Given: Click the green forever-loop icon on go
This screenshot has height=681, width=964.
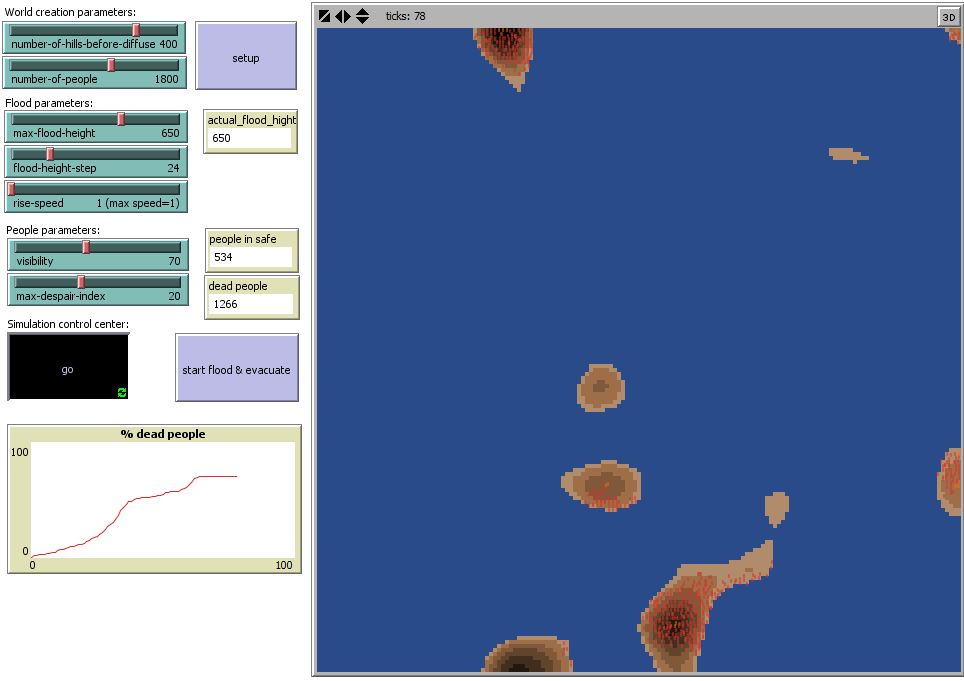Looking at the screenshot, I should pyautogui.click(x=122, y=392).
